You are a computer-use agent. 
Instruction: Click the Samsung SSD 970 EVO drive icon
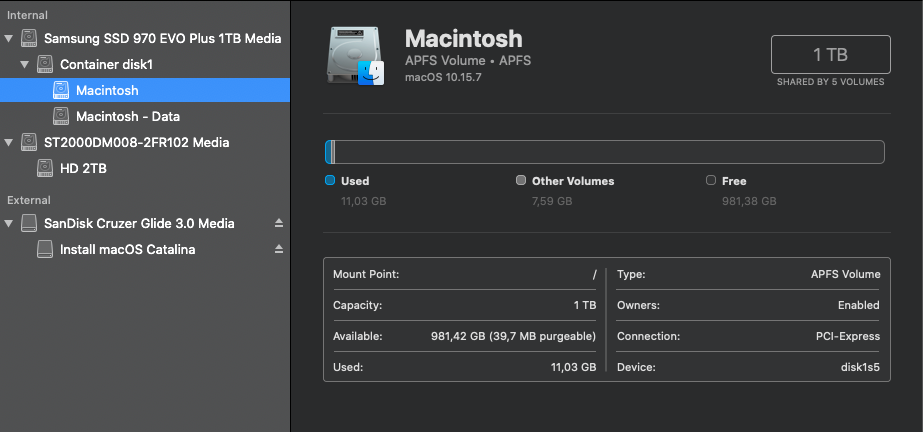pyautogui.click(x=29, y=38)
